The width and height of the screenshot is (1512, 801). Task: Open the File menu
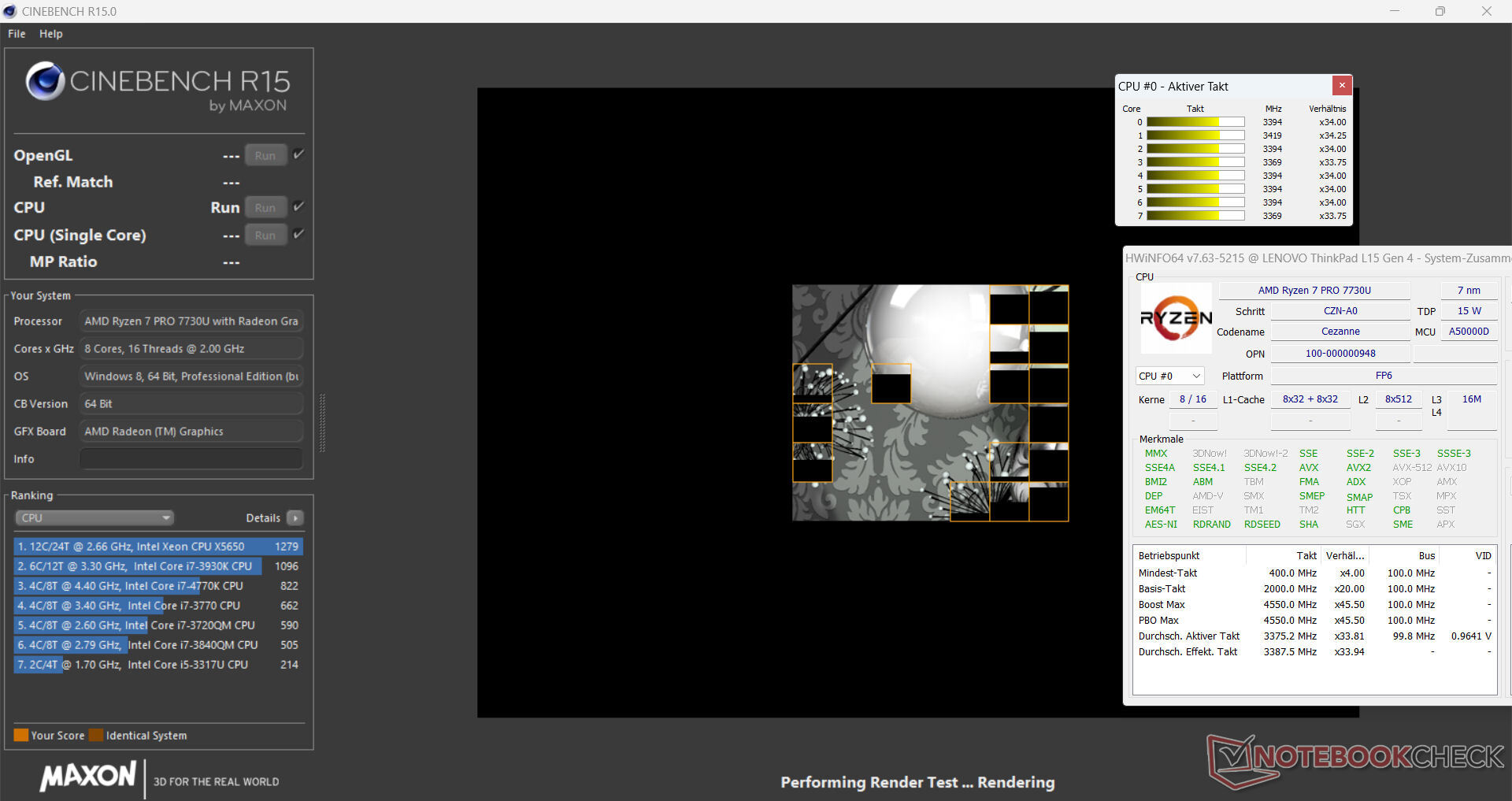[x=17, y=34]
